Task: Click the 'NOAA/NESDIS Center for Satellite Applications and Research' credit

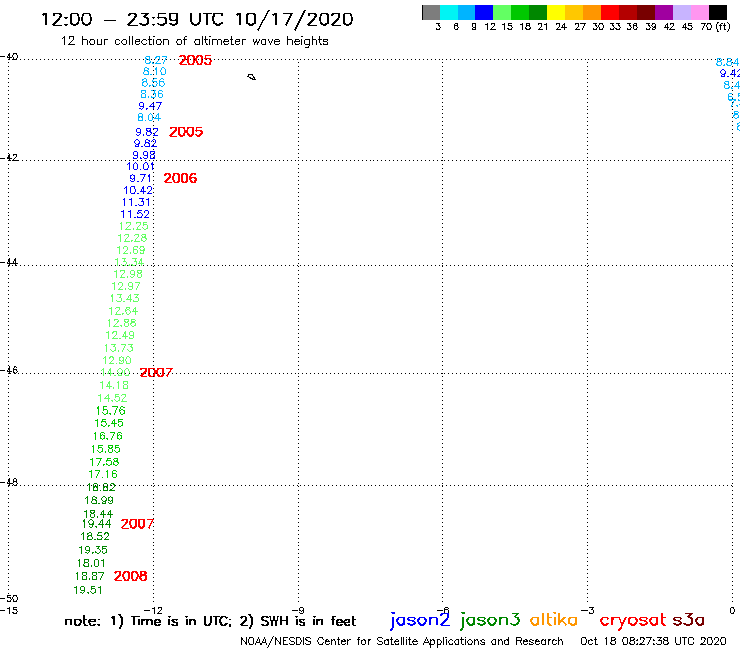Action: [x=402, y=642]
